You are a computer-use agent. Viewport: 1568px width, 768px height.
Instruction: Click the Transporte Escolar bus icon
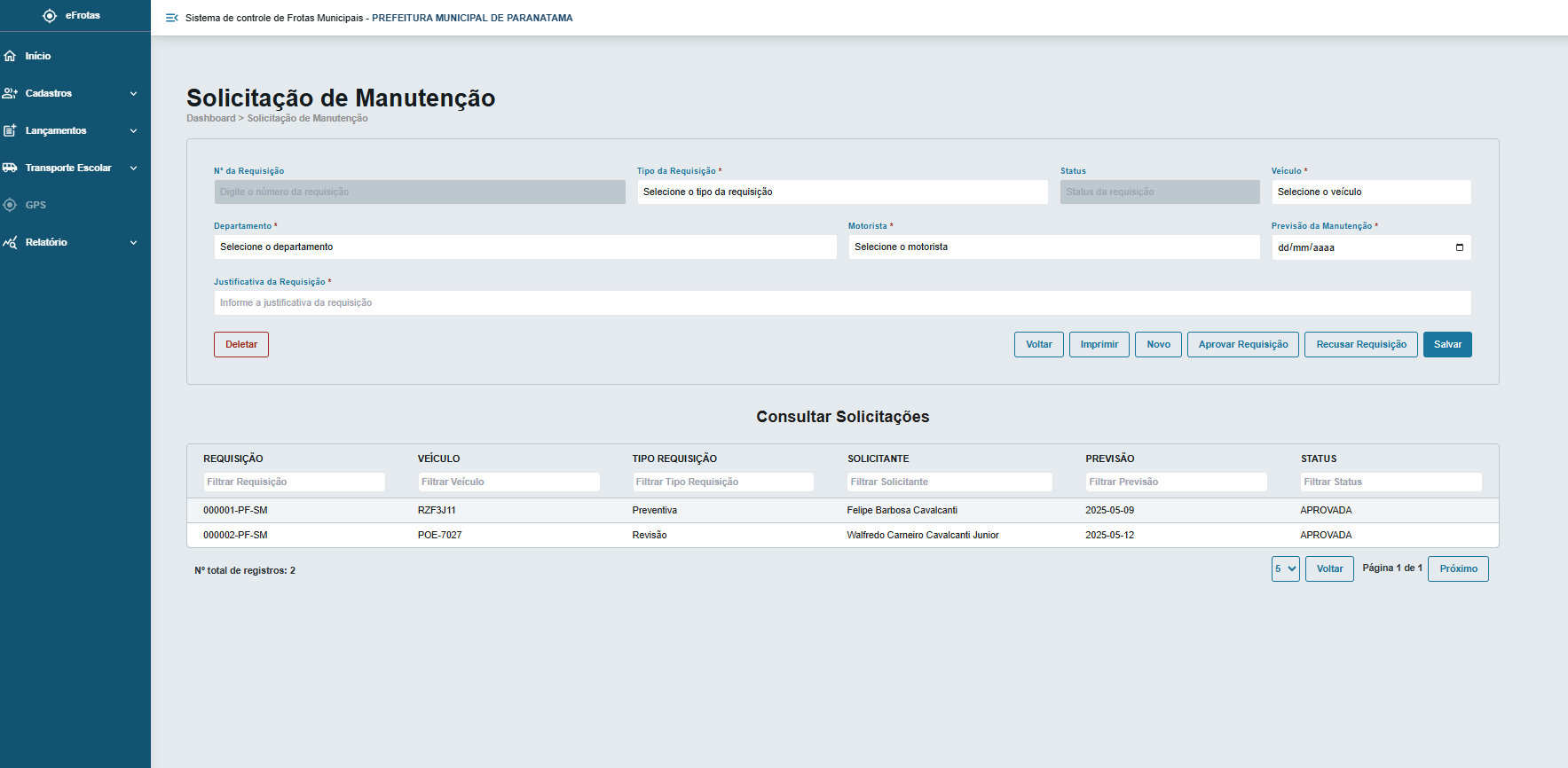click(x=11, y=168)
